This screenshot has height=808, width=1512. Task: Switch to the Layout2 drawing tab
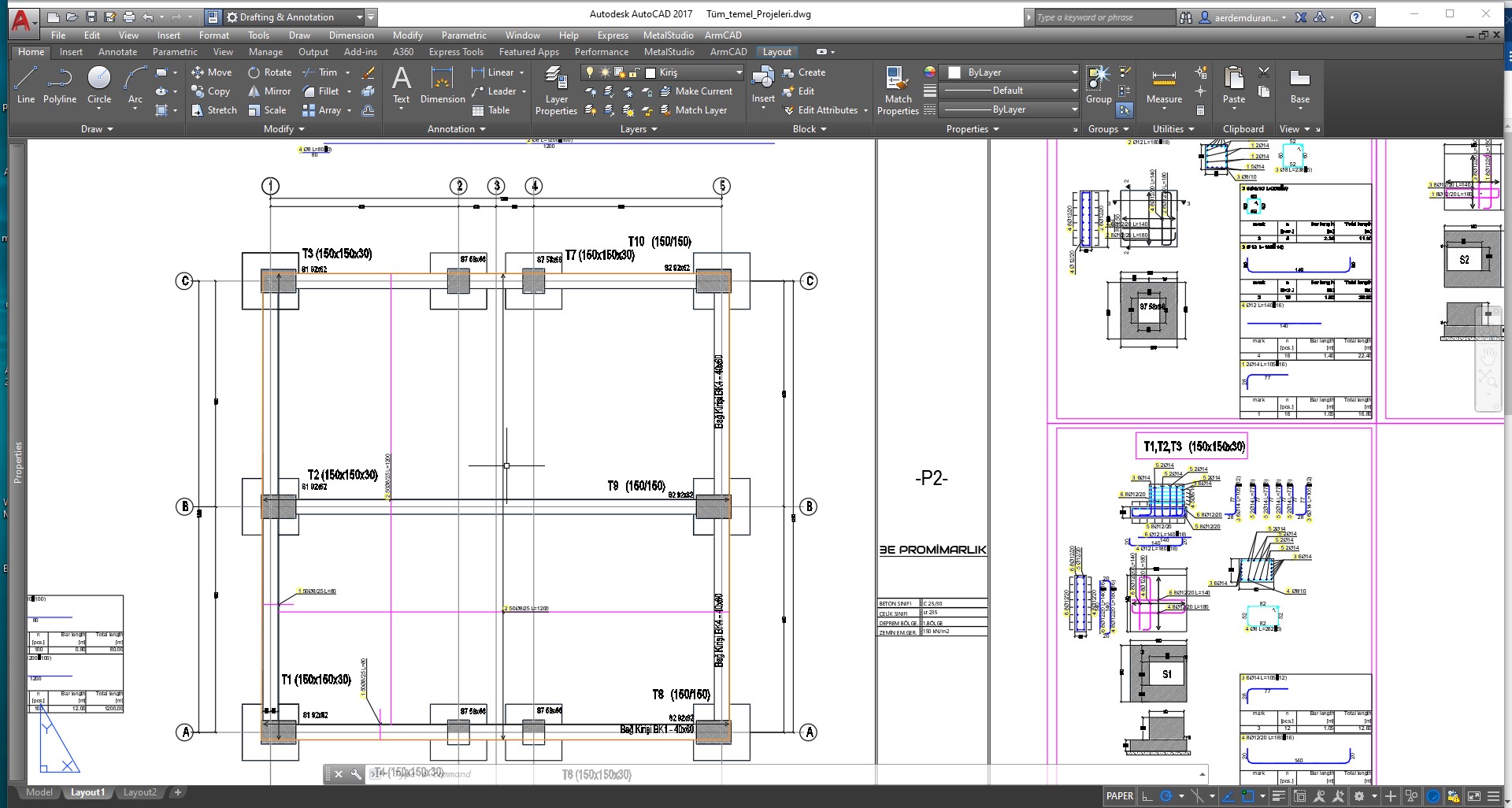[139, 792]
